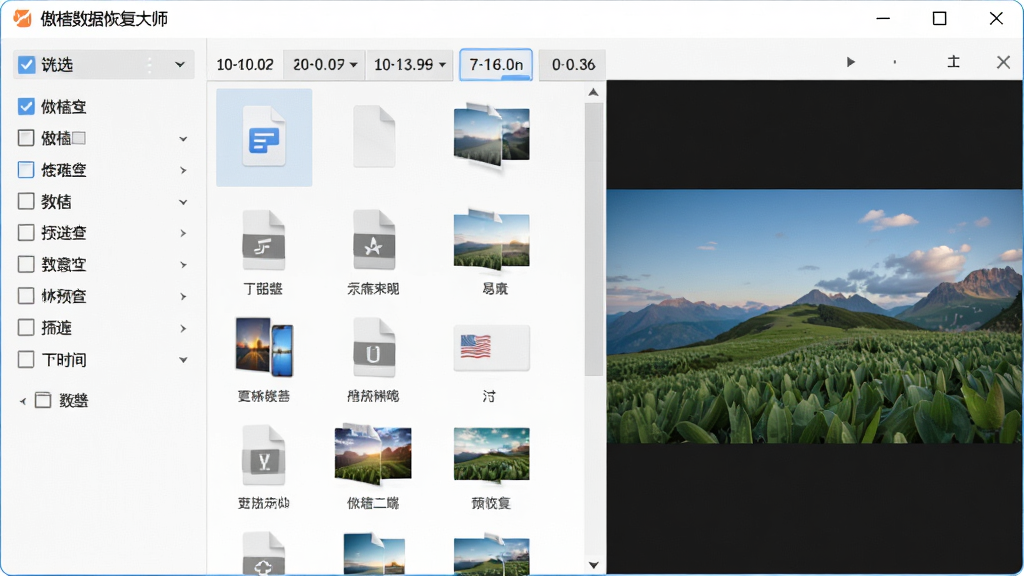Select the landscape photo stack labeled 易
Image resolution: width=1024 pixels, height=576 pixels.
tap(491, 240)
